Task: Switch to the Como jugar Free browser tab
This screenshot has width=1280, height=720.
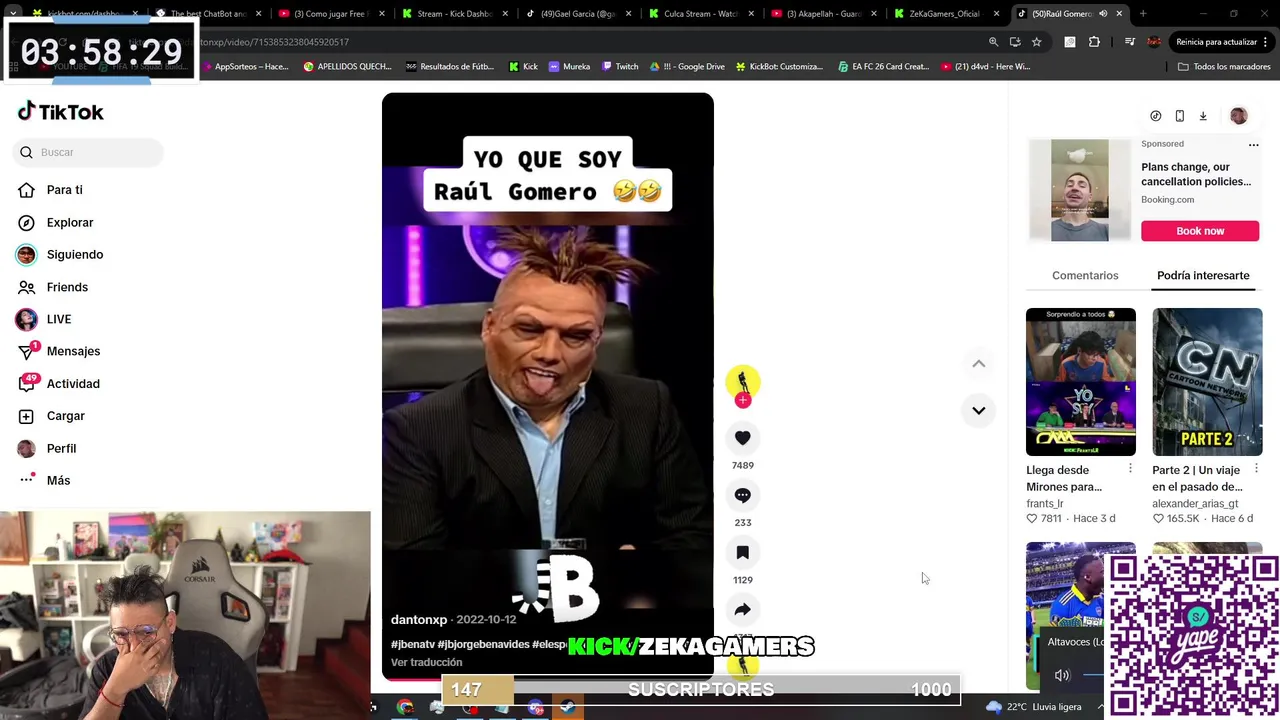Action: tap(332, 14)
